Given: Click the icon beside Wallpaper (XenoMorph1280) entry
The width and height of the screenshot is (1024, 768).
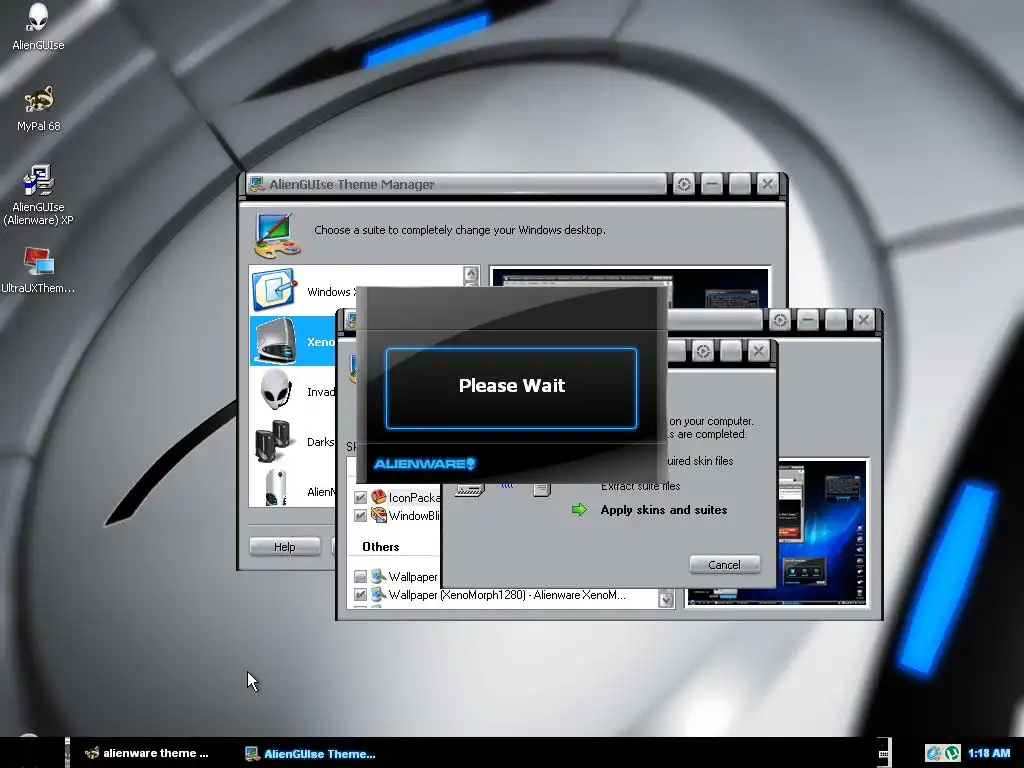Looking at the screenshot, I should (x=379, y=594).
